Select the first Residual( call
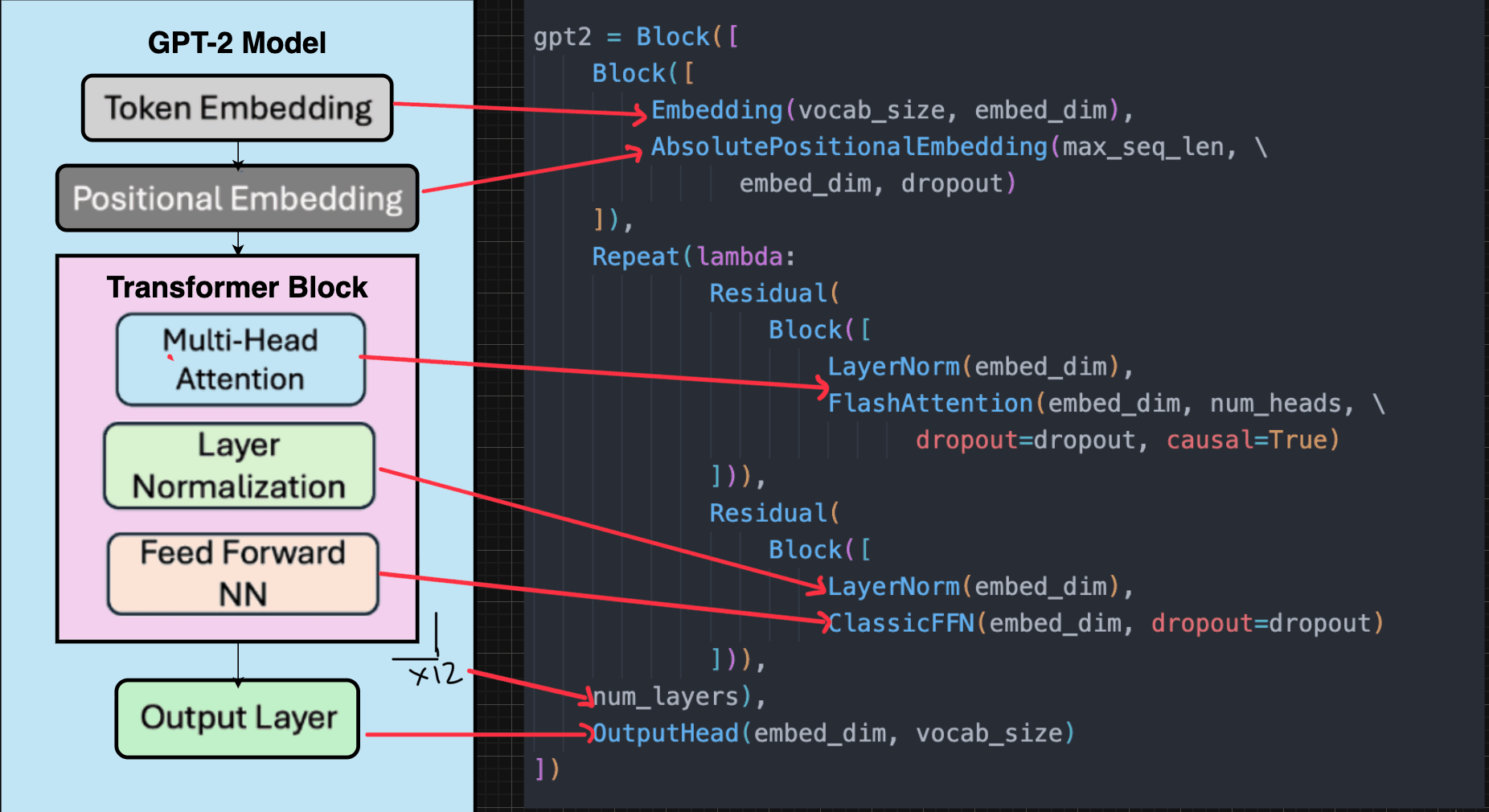The image size is (1489, 812). (773, 293)
